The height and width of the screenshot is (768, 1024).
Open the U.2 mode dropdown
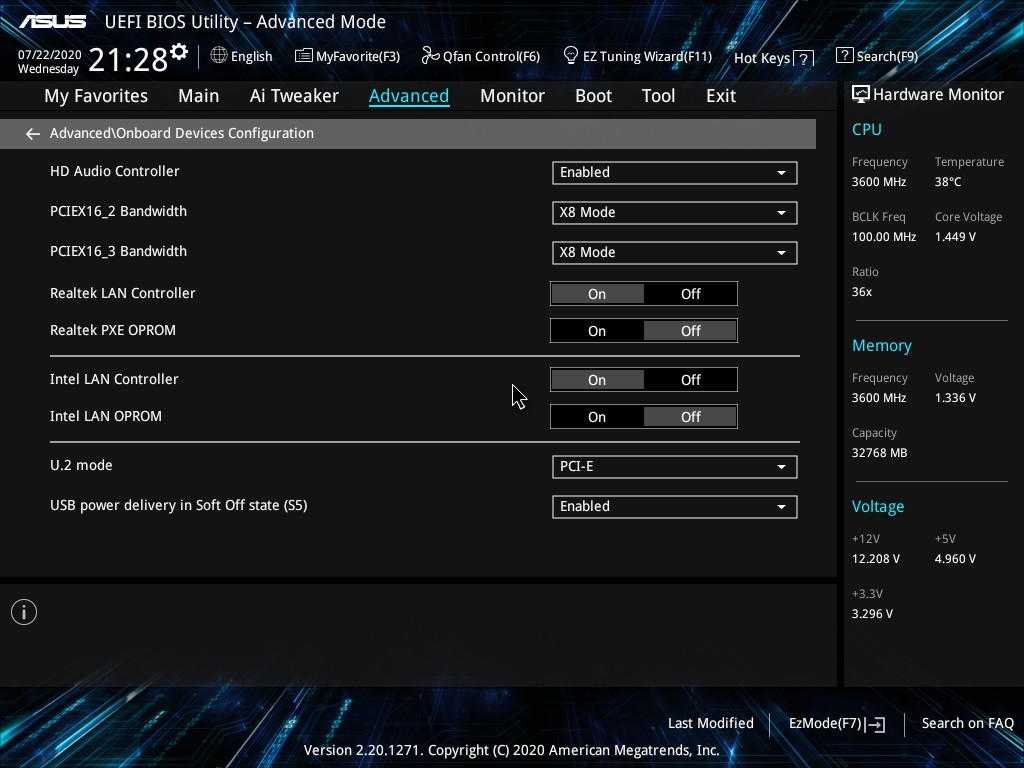point(674,466)
